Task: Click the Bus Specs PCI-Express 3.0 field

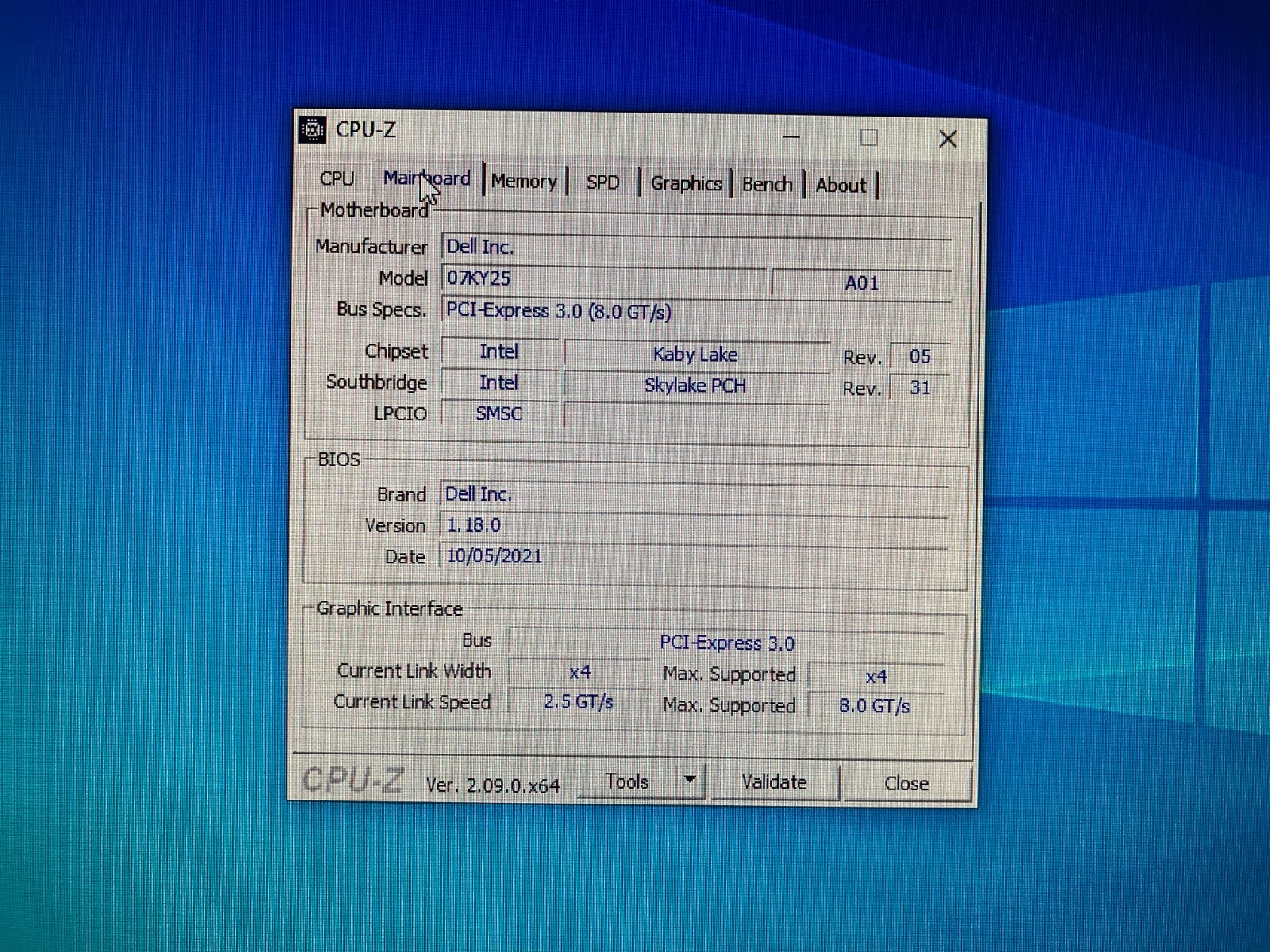Action: click(x=696, y=312)
